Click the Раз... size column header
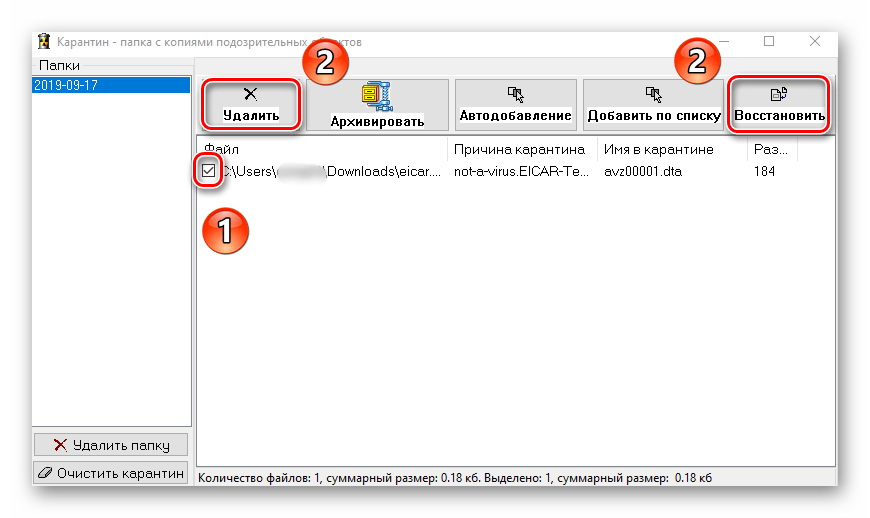The height and width of the screenshot is (518, 870). [x=770, y=150]
